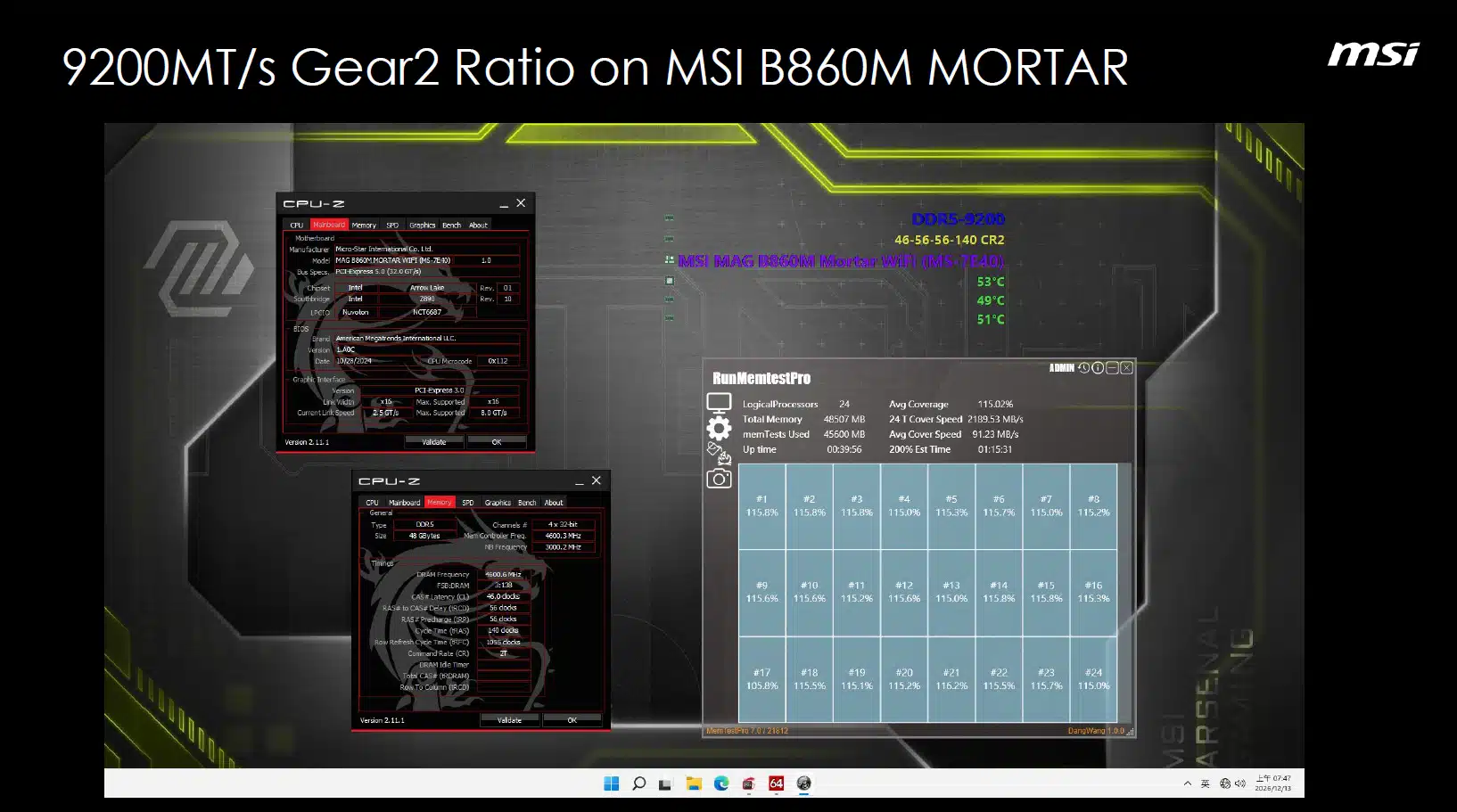Switch to the SPD tab in upper CPU-Z
The image size is (1457, 812).
tap(392, 226)
